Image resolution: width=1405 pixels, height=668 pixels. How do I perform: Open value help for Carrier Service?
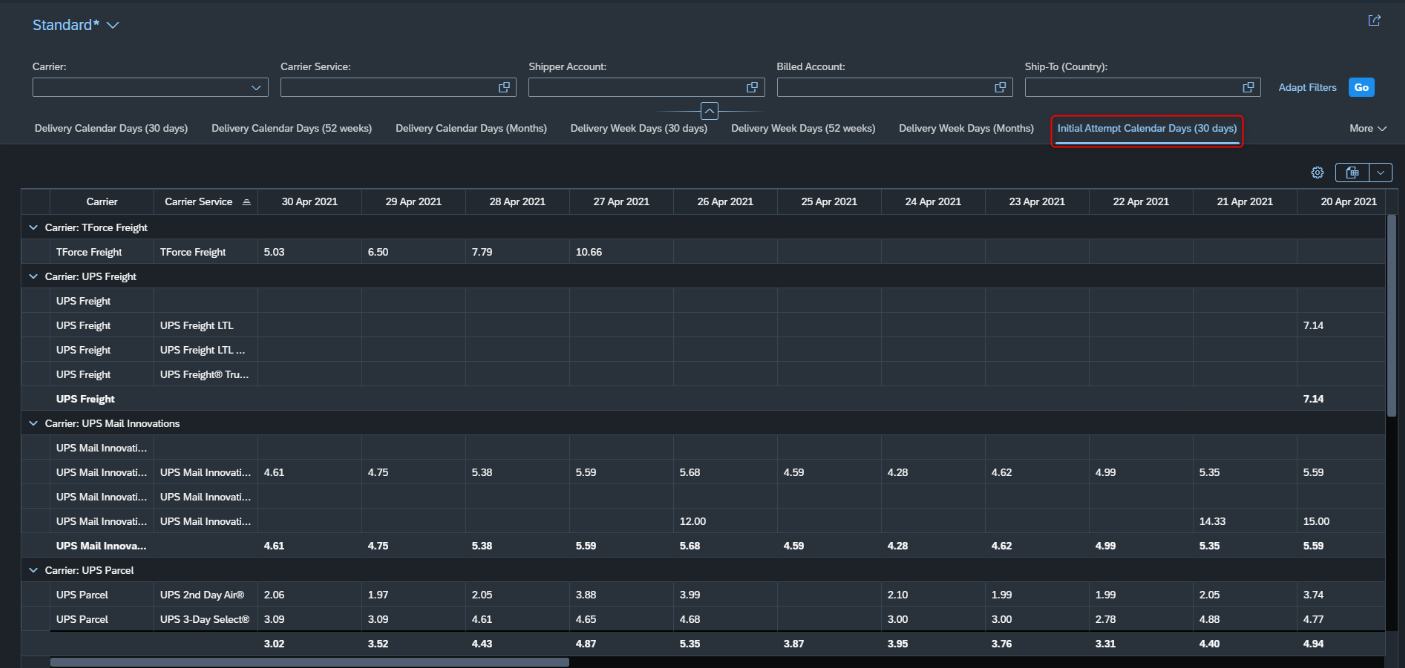pyautogui.click(x=505, y=88)
